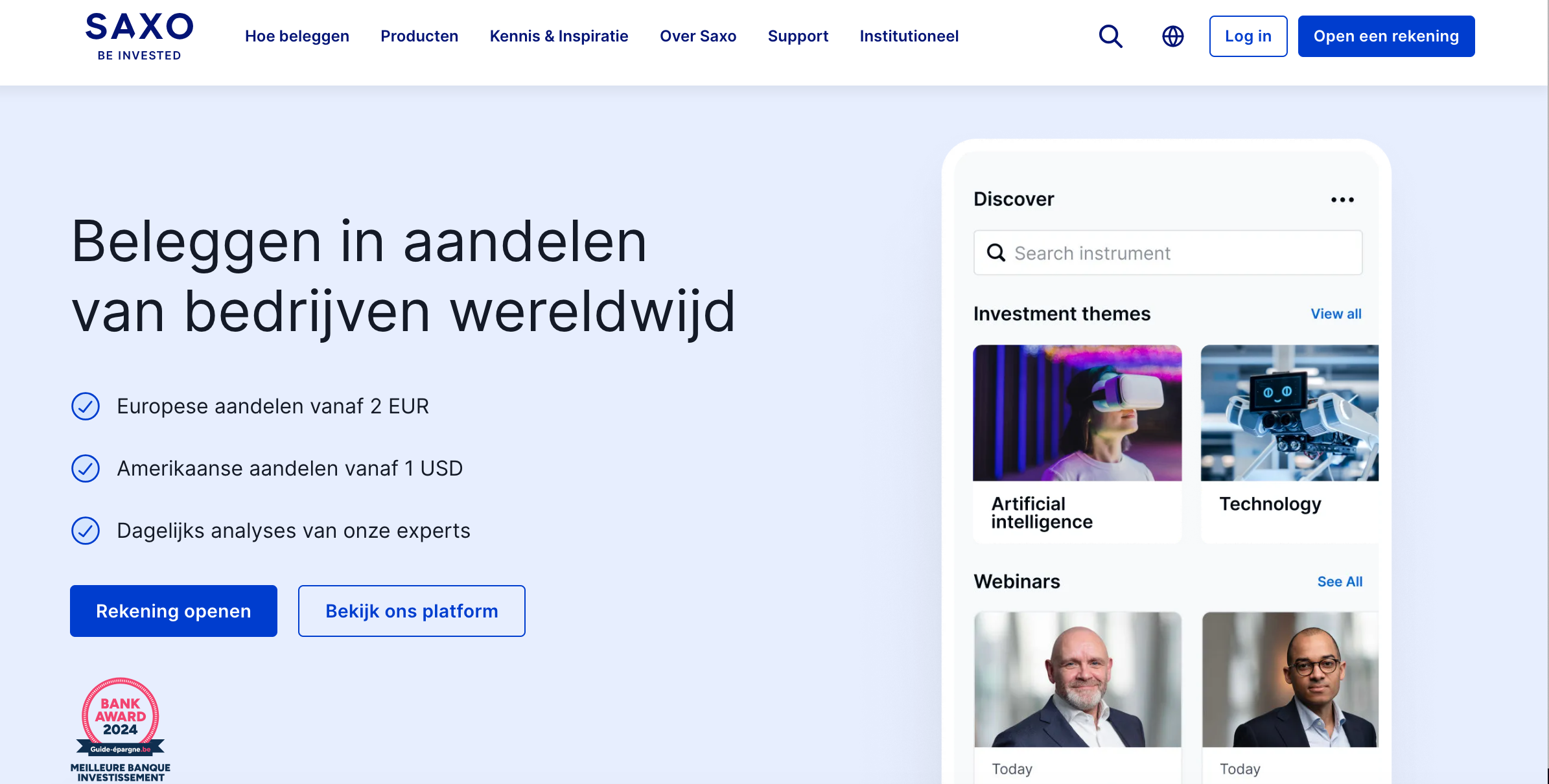Viewport: 1549px width, 784px height.
Task: Expand the Hoe beleggen menu
Action: coord(297,36)
